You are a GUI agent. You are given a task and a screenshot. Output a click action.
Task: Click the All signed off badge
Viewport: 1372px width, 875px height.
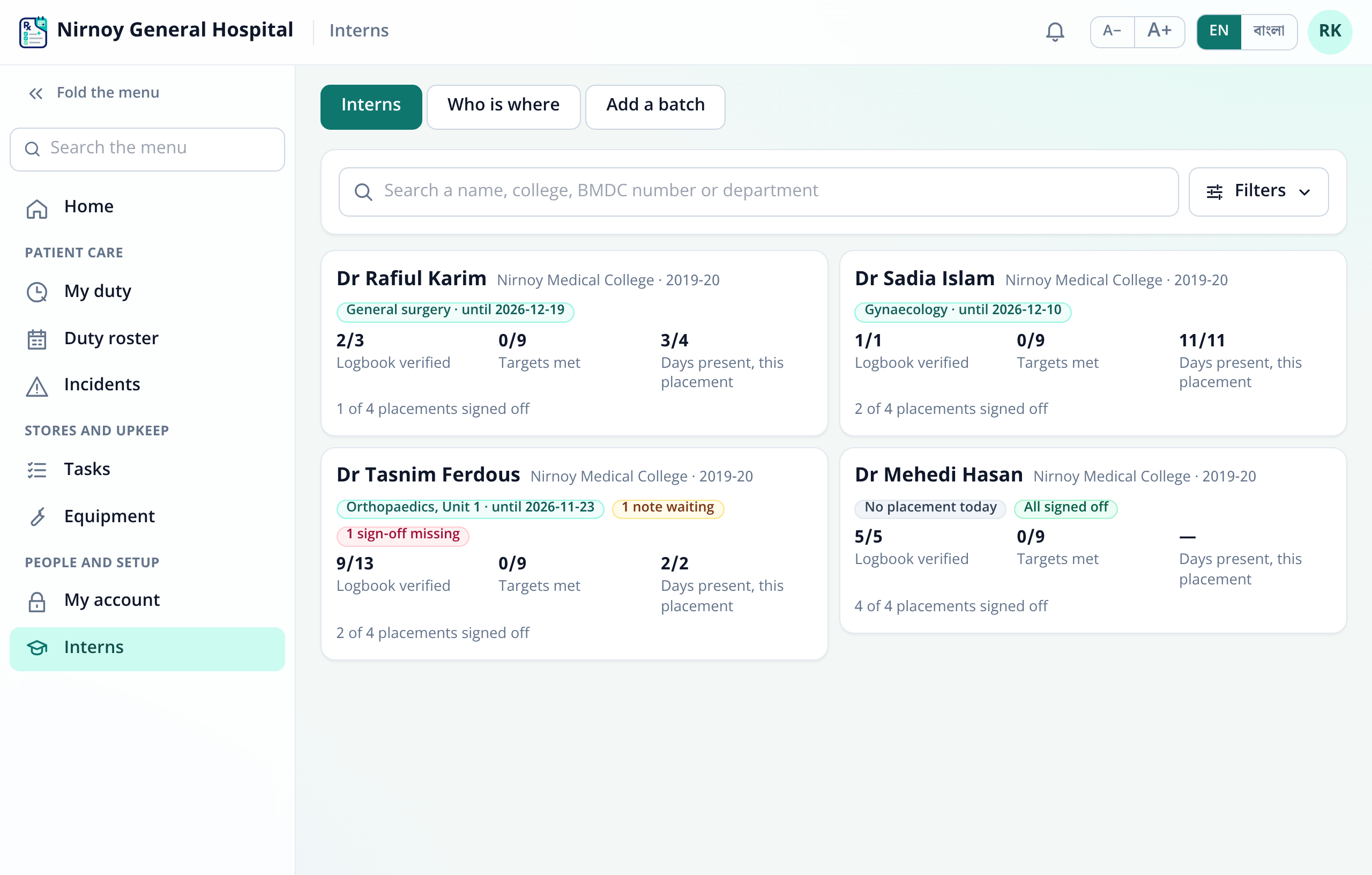point(1065,508)
